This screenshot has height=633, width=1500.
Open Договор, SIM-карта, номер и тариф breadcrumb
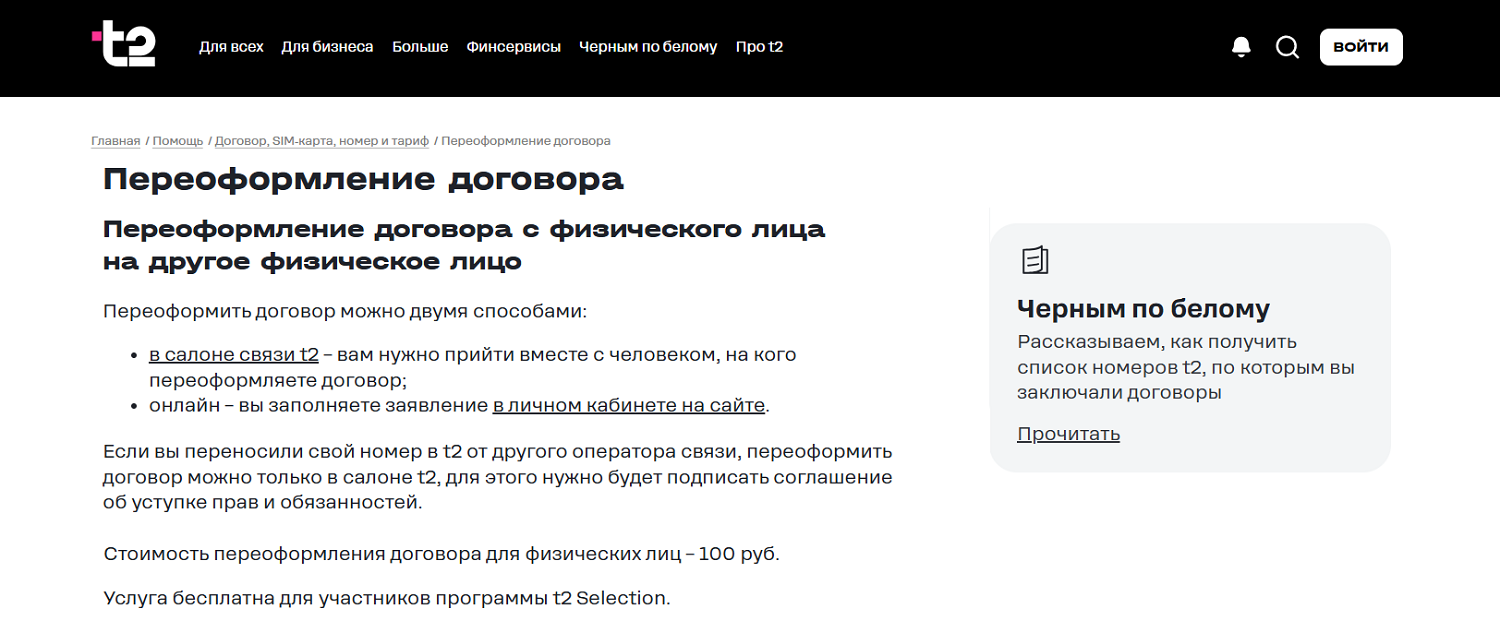click(322, 141)
